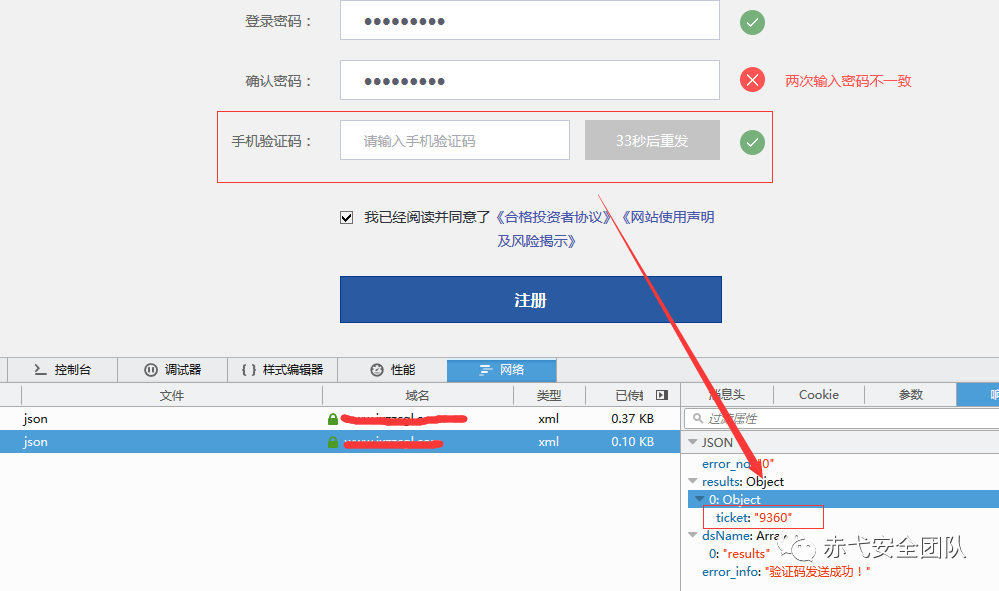Click the performance tab gauge icon

click(377, 369)
